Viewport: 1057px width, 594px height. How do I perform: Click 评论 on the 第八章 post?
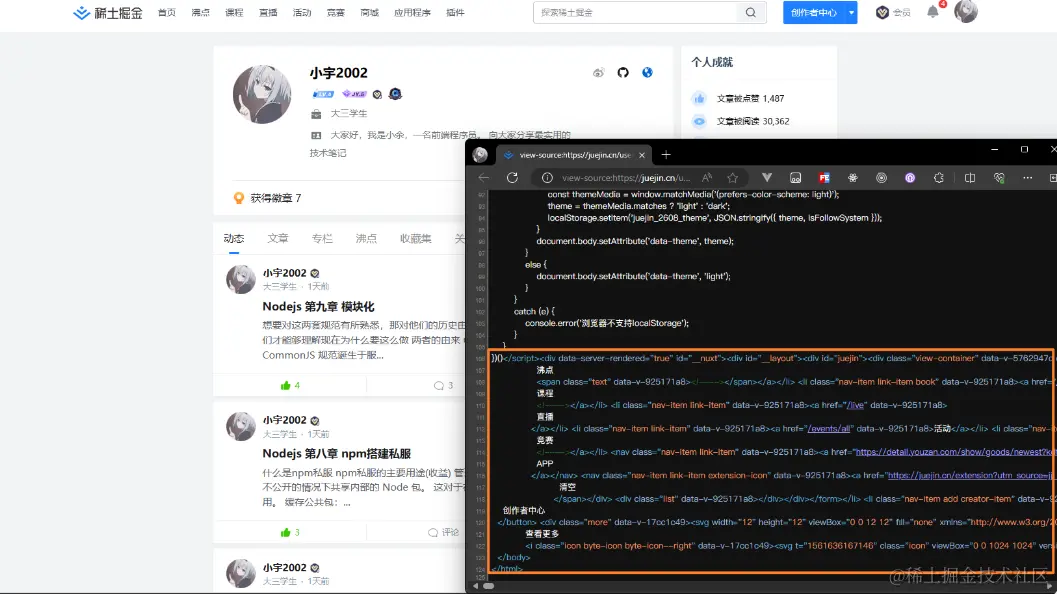(443, 533)
